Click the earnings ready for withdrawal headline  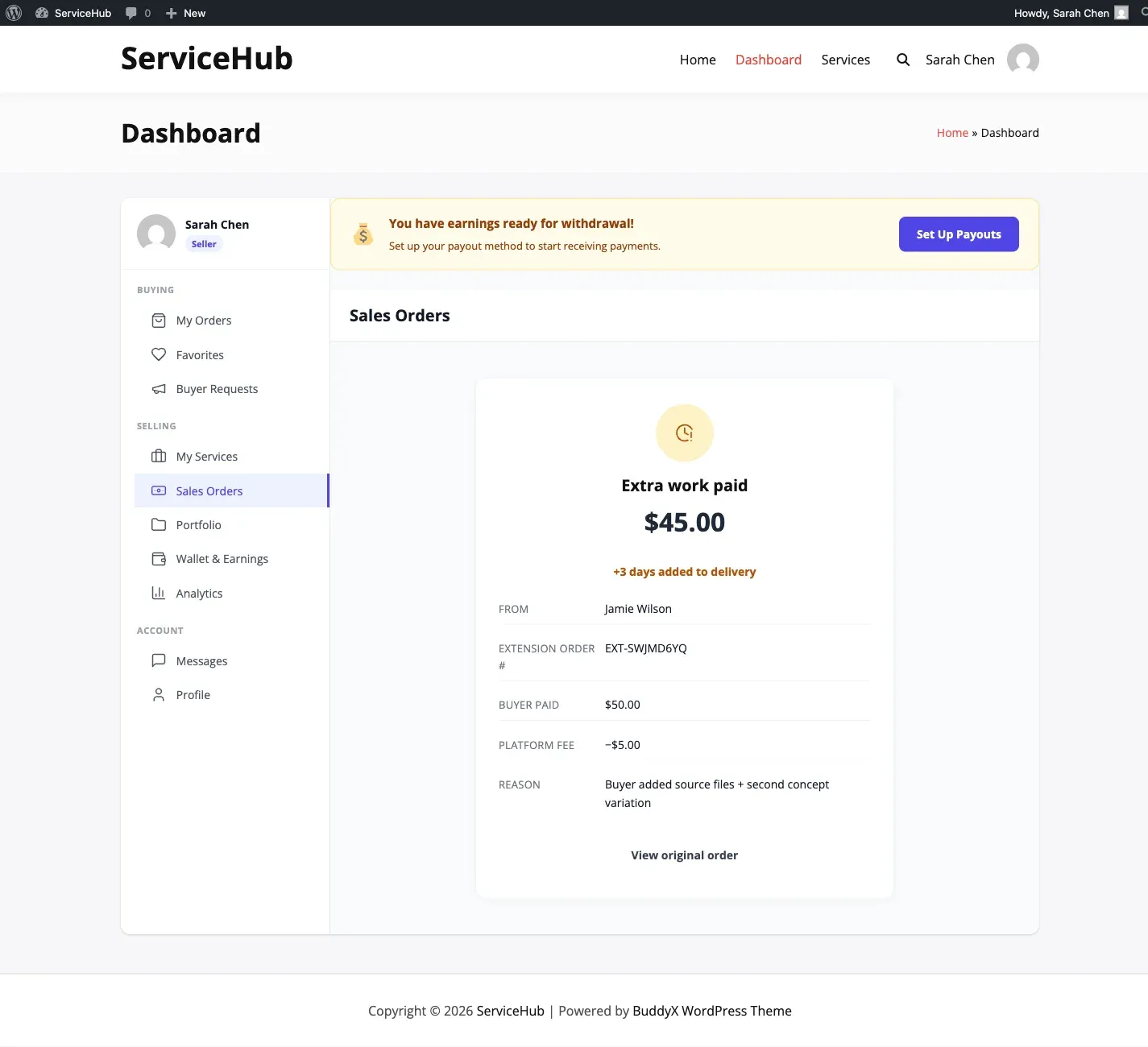click(x=512, y=224)
